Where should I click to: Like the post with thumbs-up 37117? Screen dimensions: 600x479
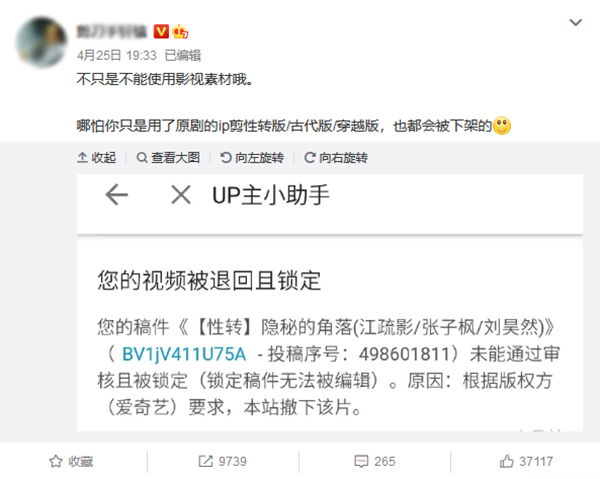(526, 461)
